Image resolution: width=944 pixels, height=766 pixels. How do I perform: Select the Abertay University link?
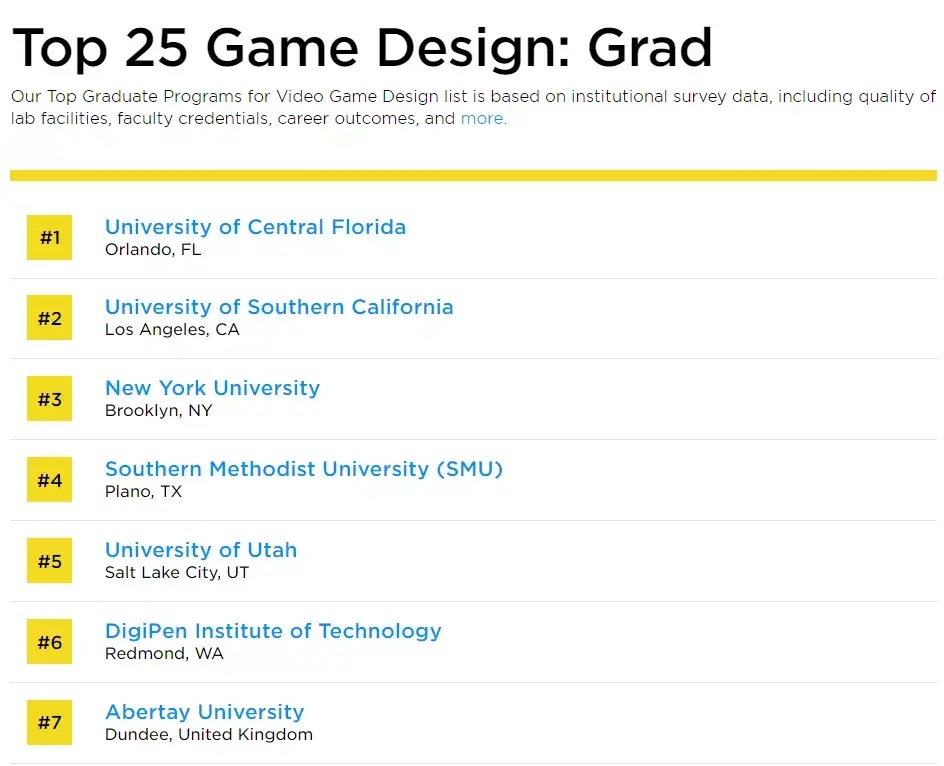204,712
